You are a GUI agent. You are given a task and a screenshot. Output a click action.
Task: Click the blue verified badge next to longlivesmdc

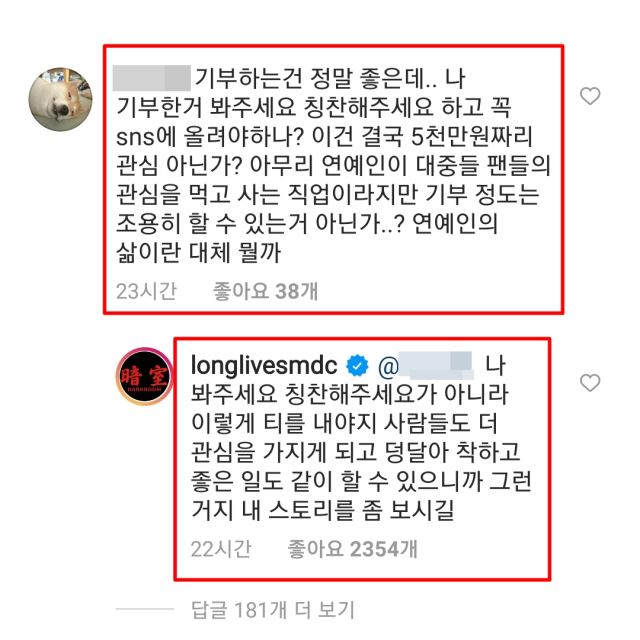pyautogui.click(x=357, y=365)
